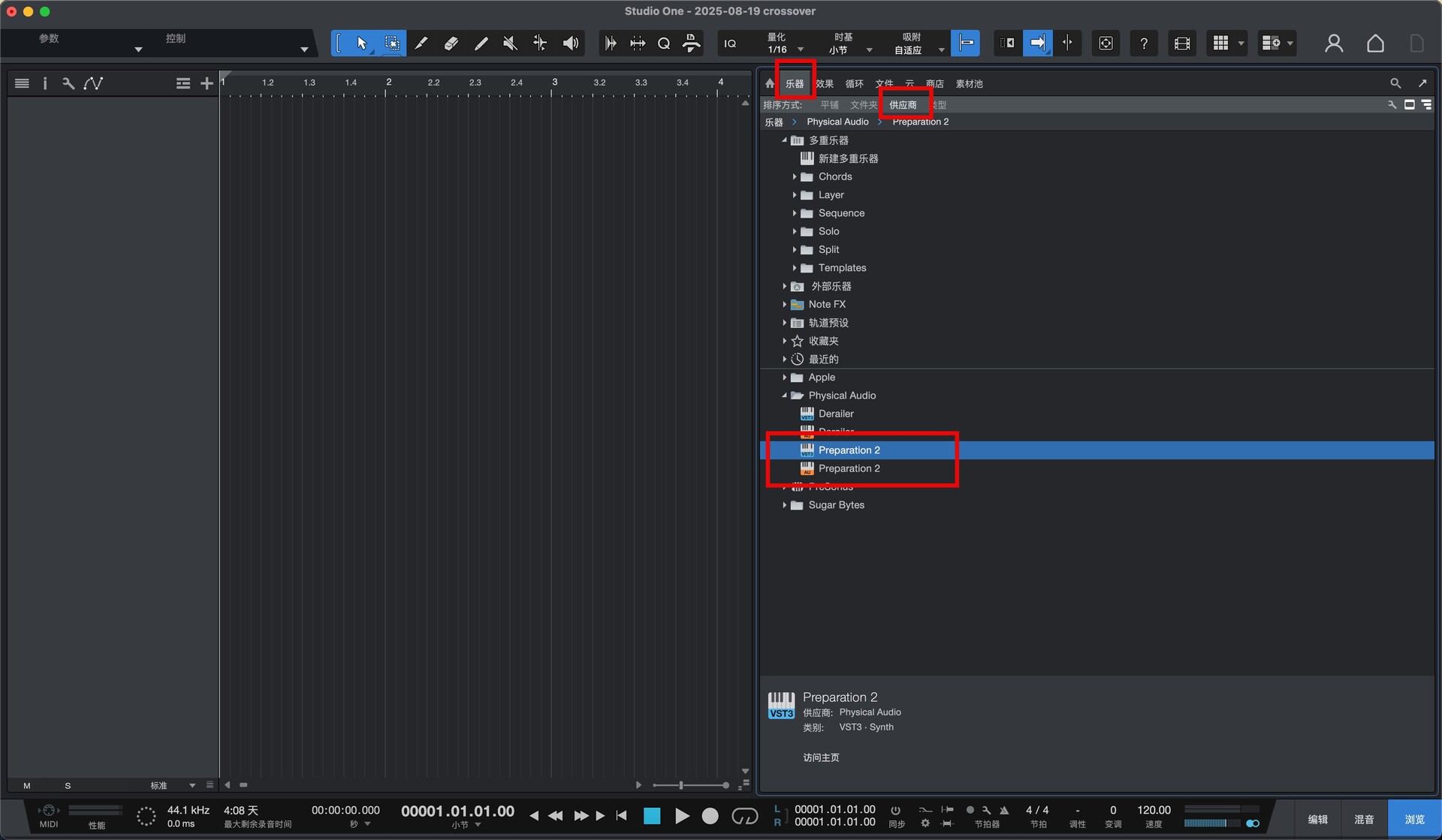Toggle the Sync power button
The height and width of the screenshot is (840, 1442).
coord(895,810)
